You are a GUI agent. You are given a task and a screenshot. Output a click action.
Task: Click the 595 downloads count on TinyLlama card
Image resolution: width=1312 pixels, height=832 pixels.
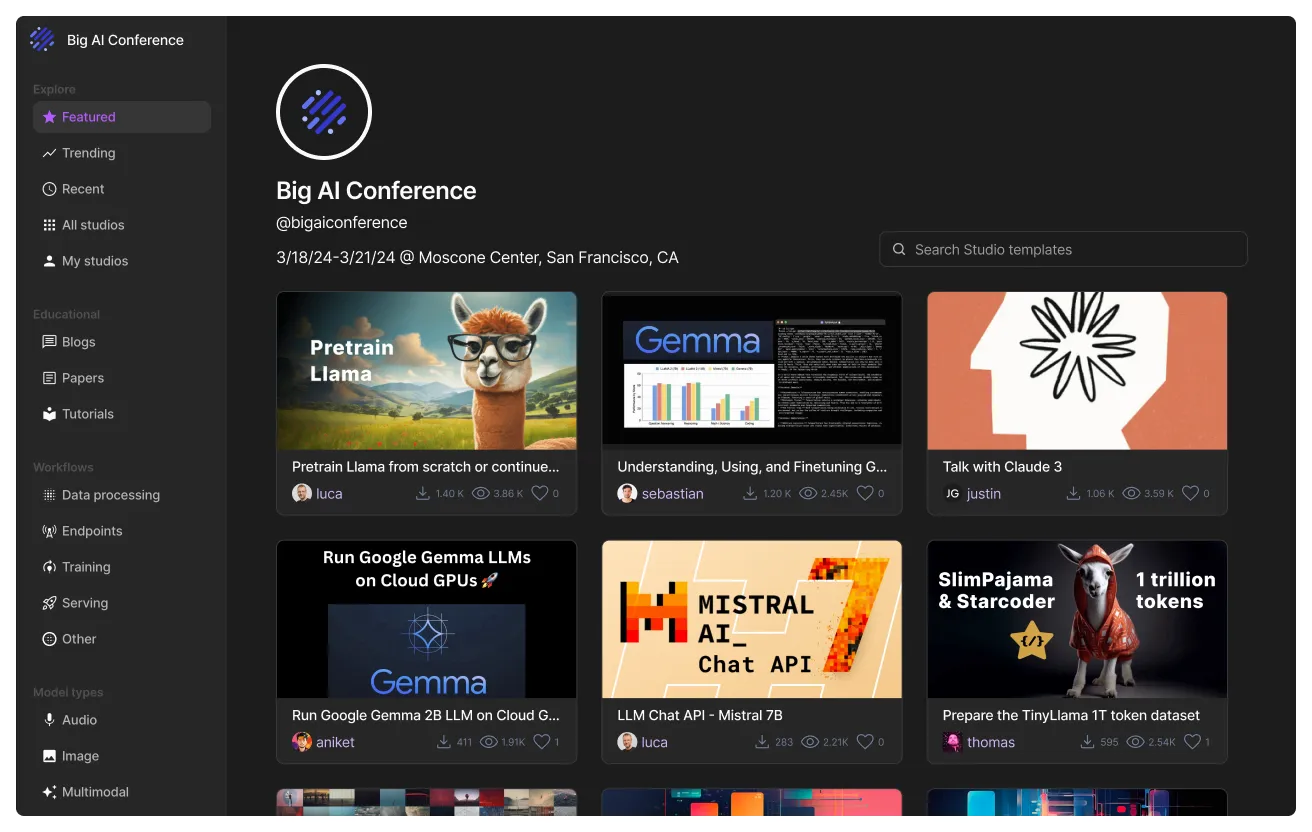[1109, 743]
